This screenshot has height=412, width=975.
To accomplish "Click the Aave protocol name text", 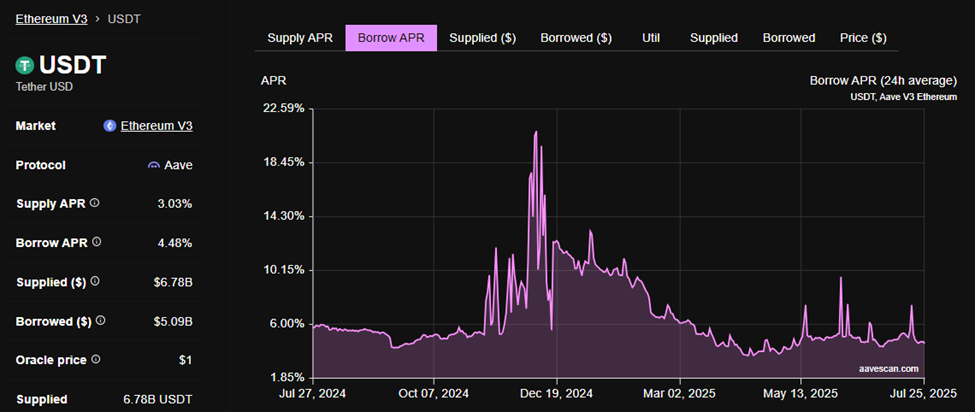I will point(178,165).
